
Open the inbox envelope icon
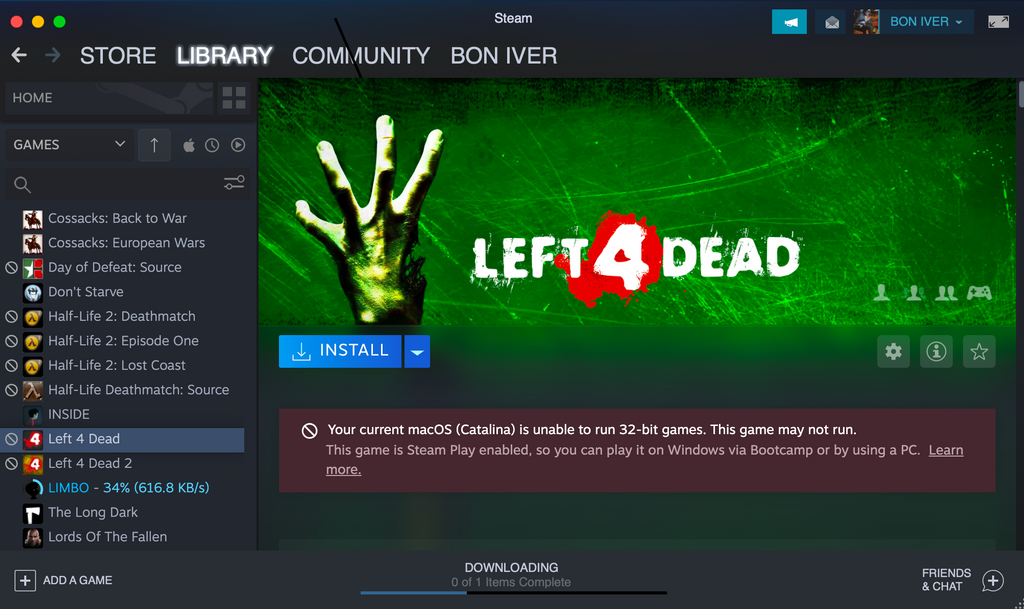(x=831, y=22)
